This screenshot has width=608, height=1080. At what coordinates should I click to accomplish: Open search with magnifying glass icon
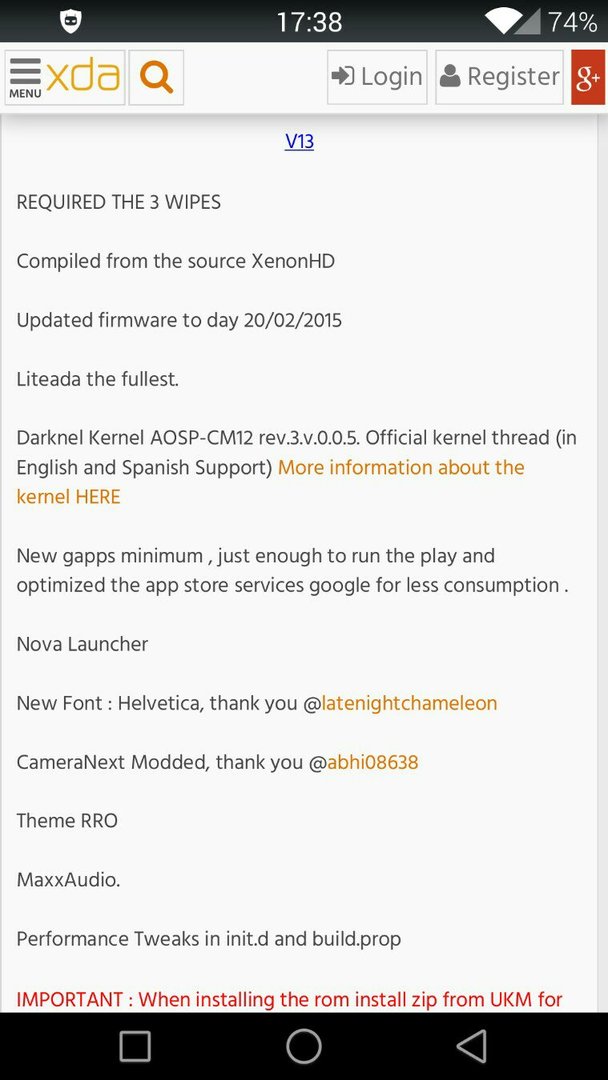pos(156,77)
